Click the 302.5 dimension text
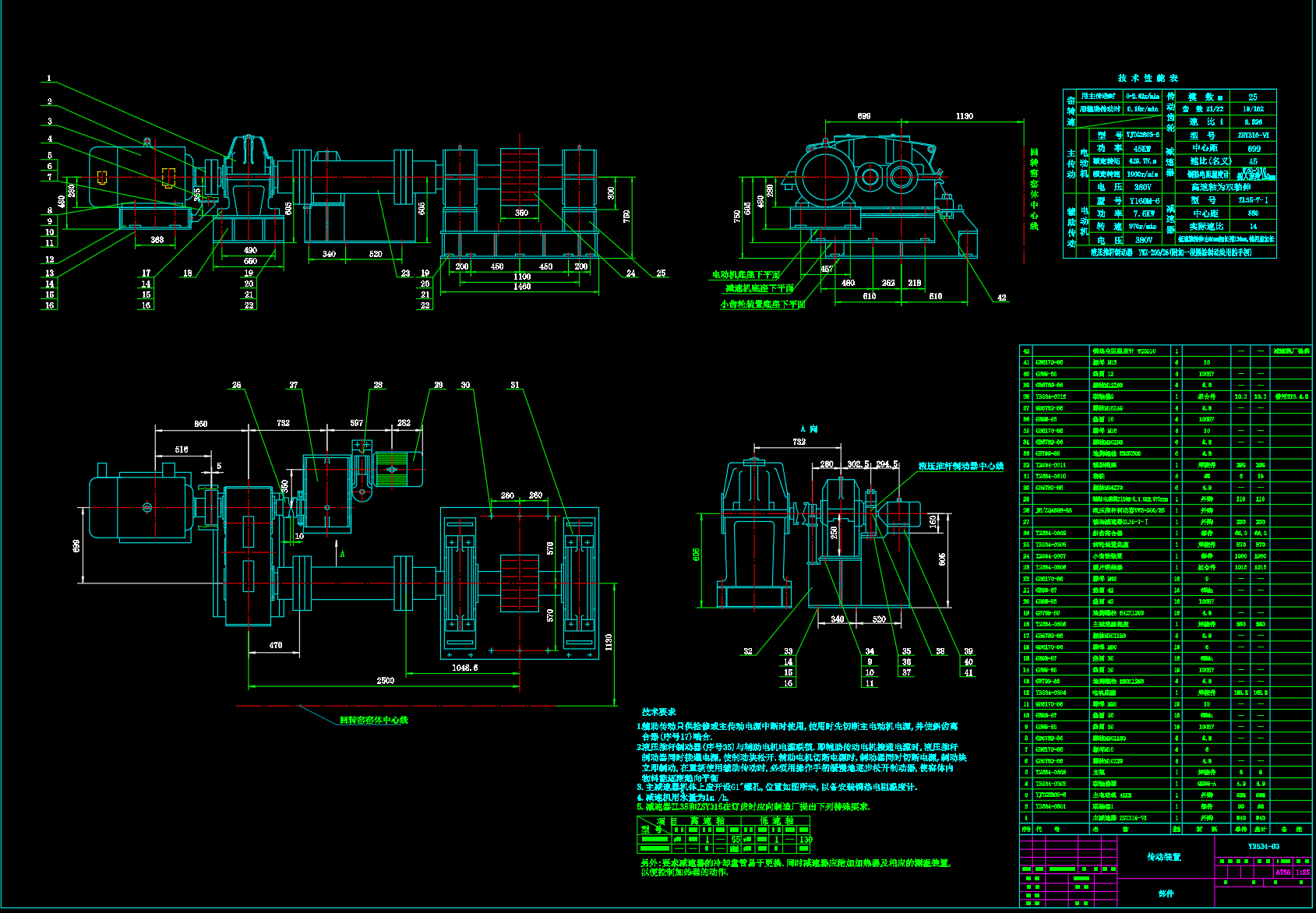Image resolution: width=1316 pixels, height=913 pixels. tap(858, 464)
